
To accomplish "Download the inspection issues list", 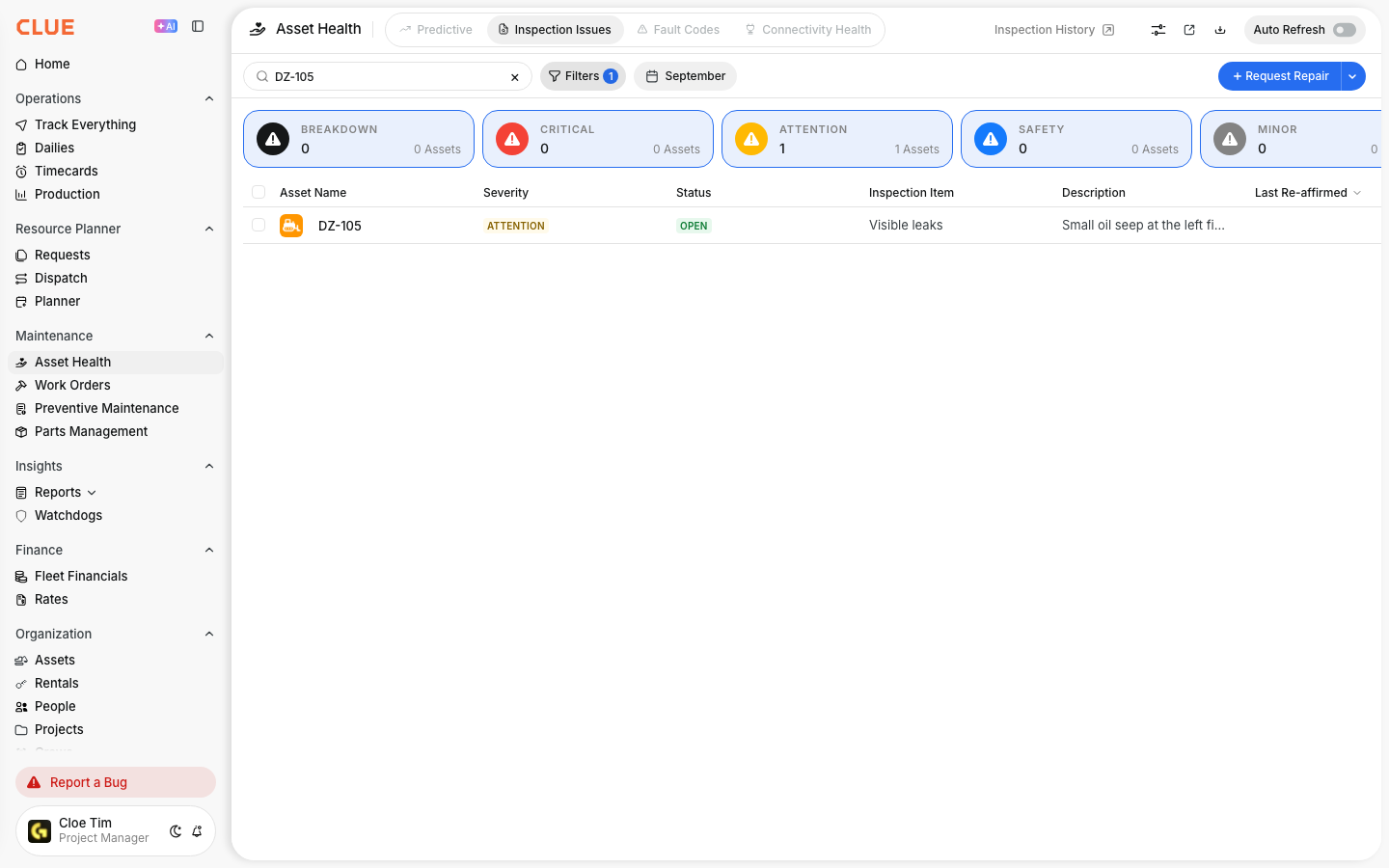I will click(1220, 30).
